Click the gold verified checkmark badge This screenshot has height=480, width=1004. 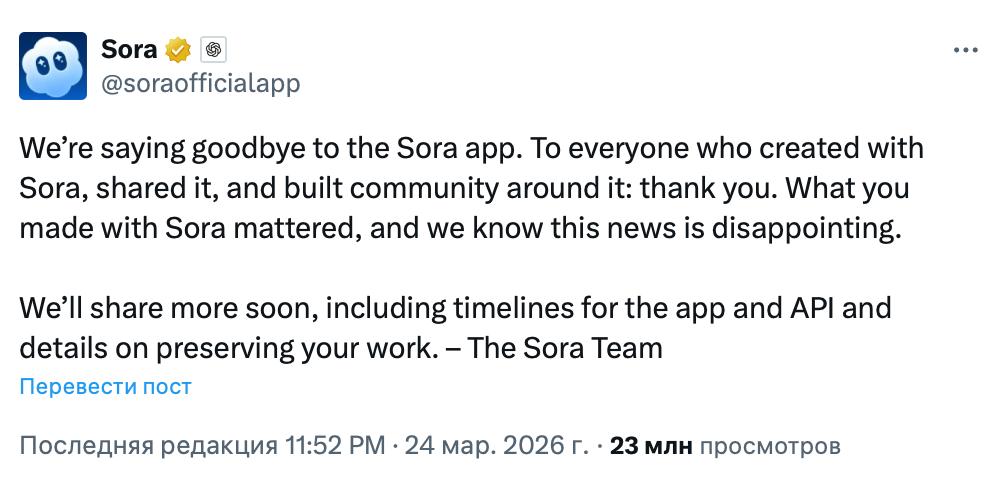click(x=178, y=49)
